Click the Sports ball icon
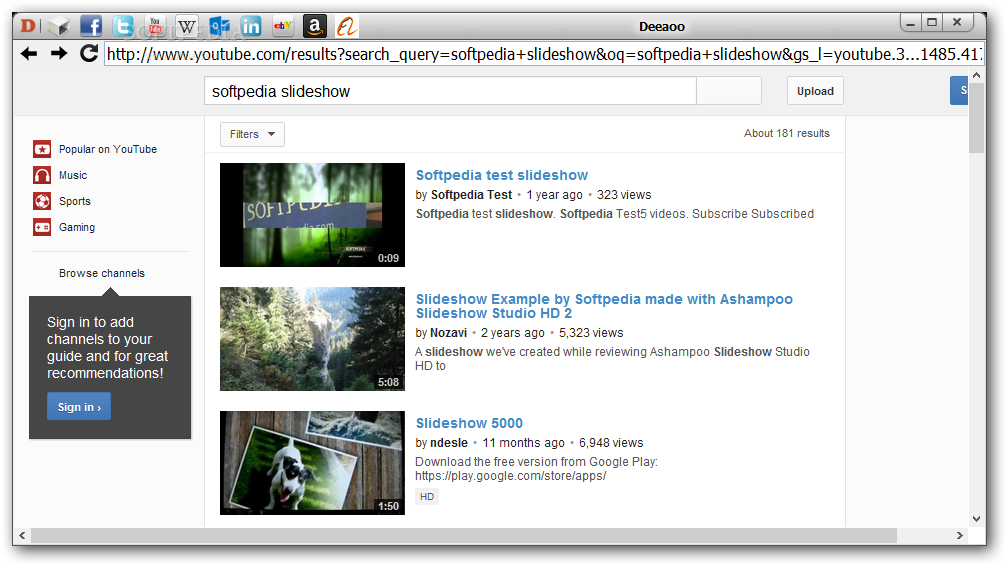Image resolution: width=1007 pixels, height=566 pixels. [42, 201]
